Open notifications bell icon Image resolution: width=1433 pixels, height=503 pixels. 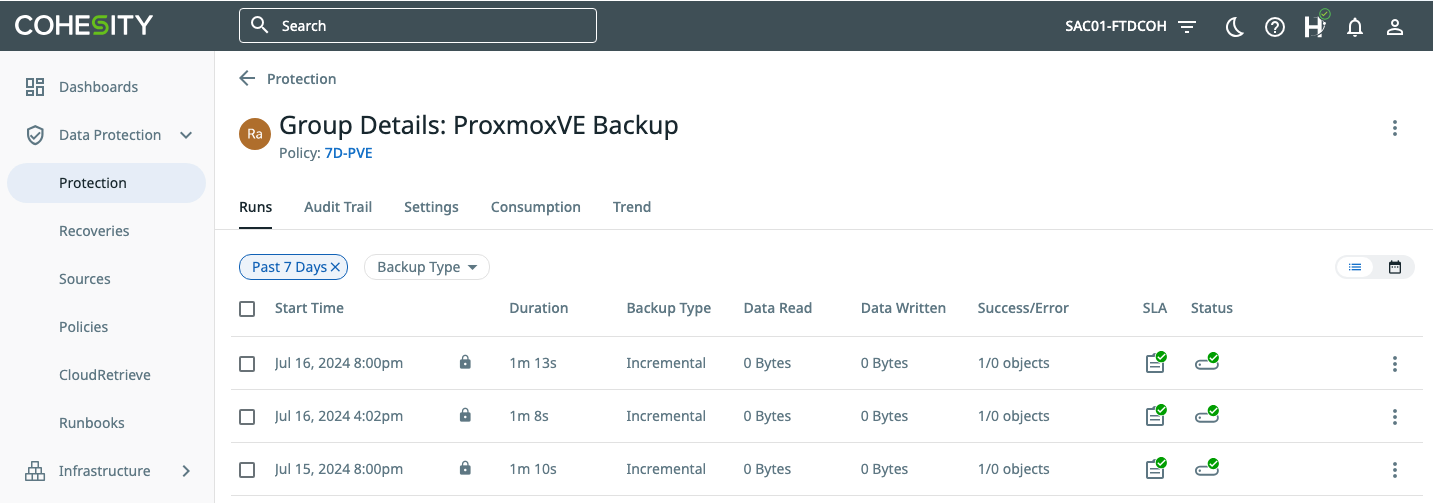point(1355,27)
